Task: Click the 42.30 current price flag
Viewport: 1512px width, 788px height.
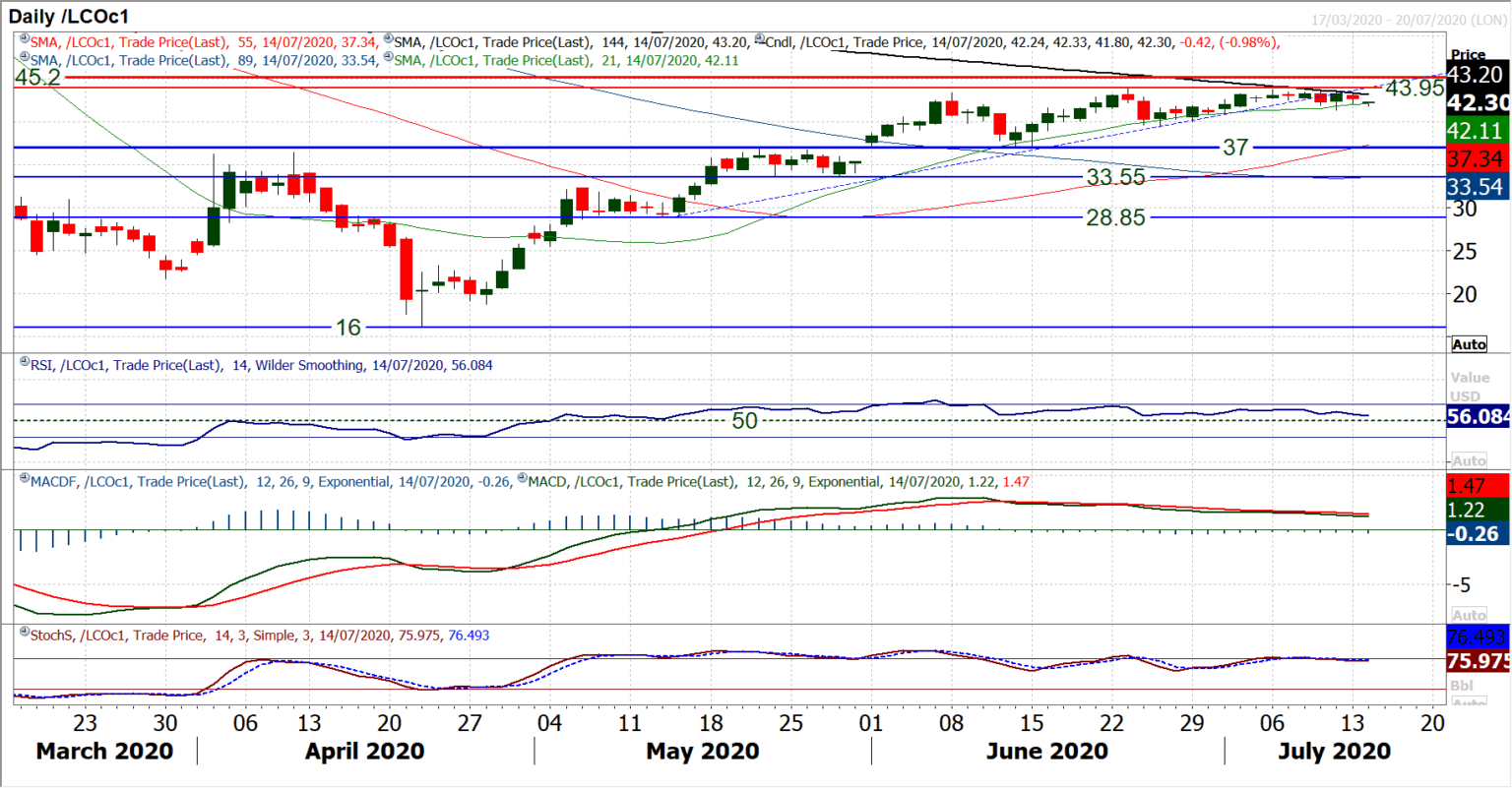Action: [x=1479, y=101]
